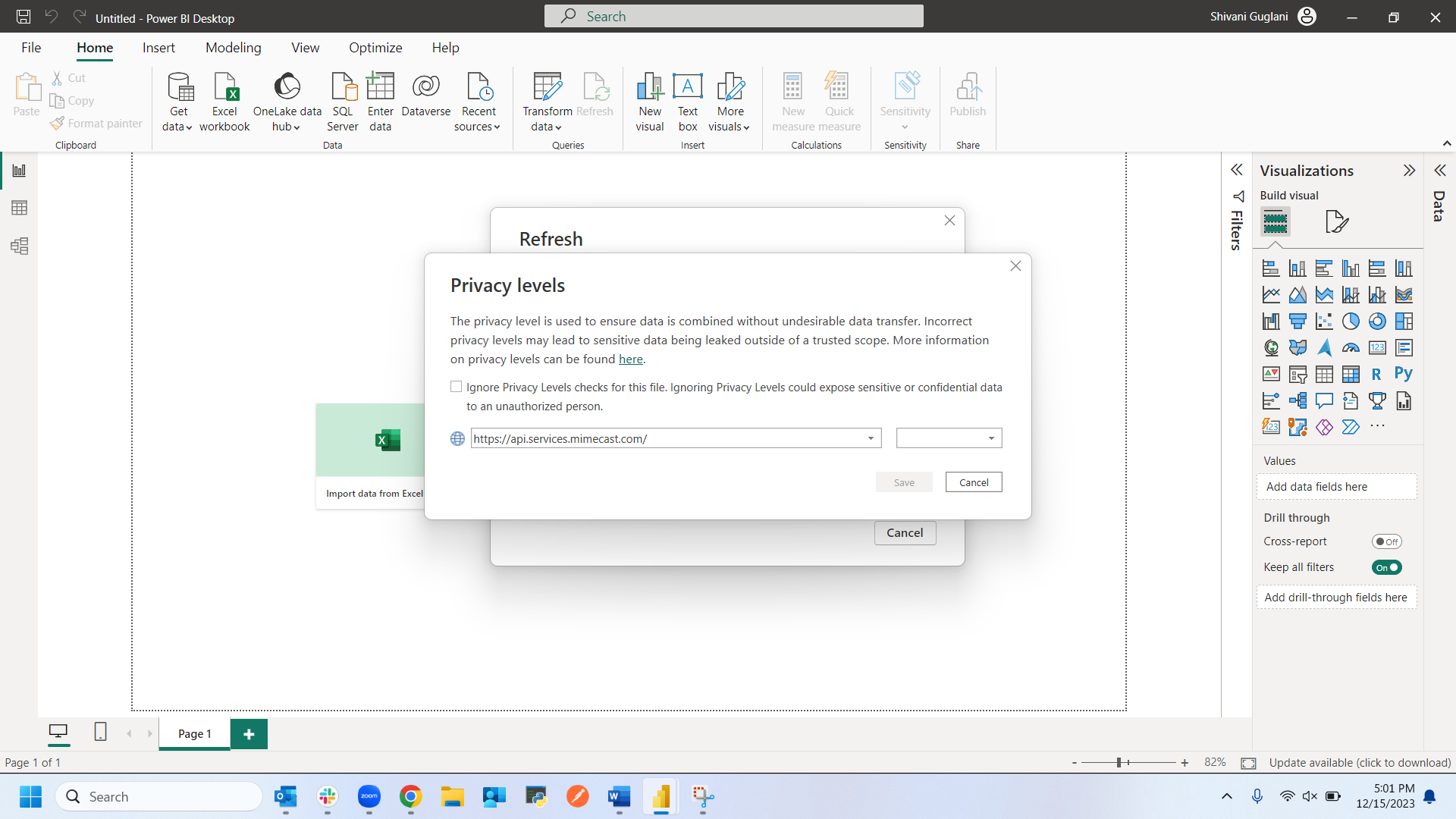
Task: Switch to mobile layout icon
Action: [x=100, y=732]
